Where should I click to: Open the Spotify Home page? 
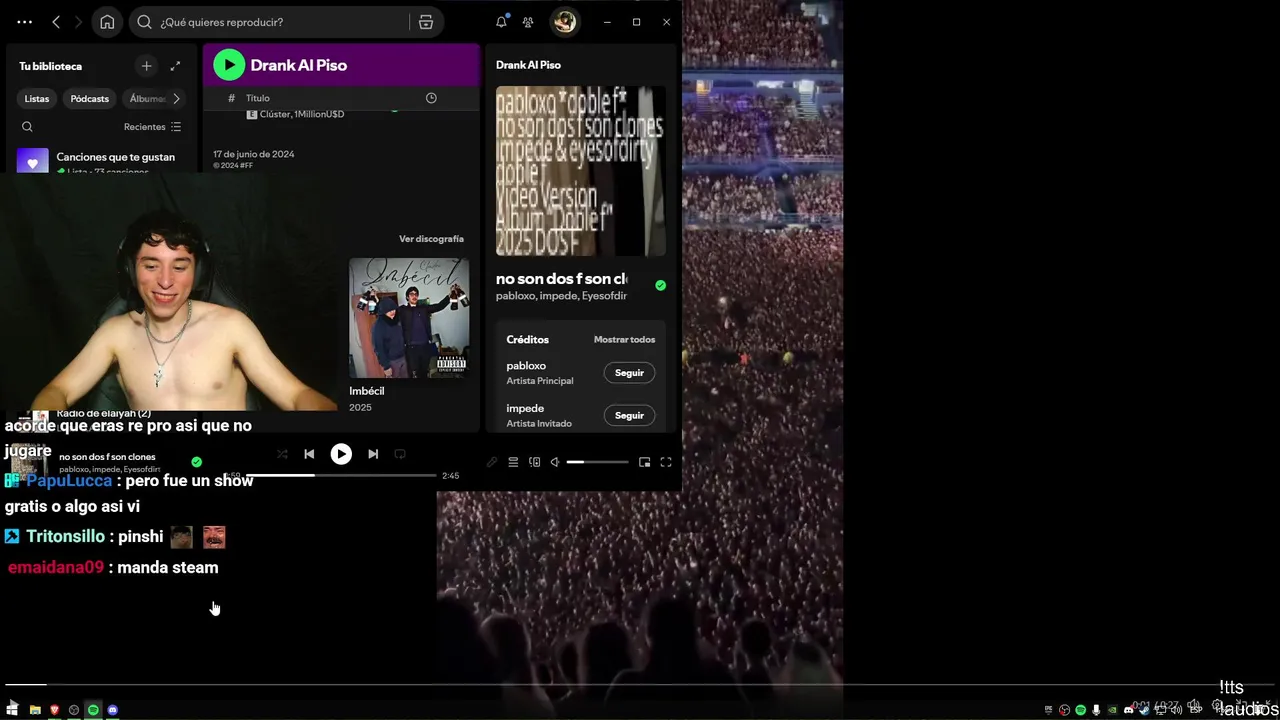[x=107, y=22]
